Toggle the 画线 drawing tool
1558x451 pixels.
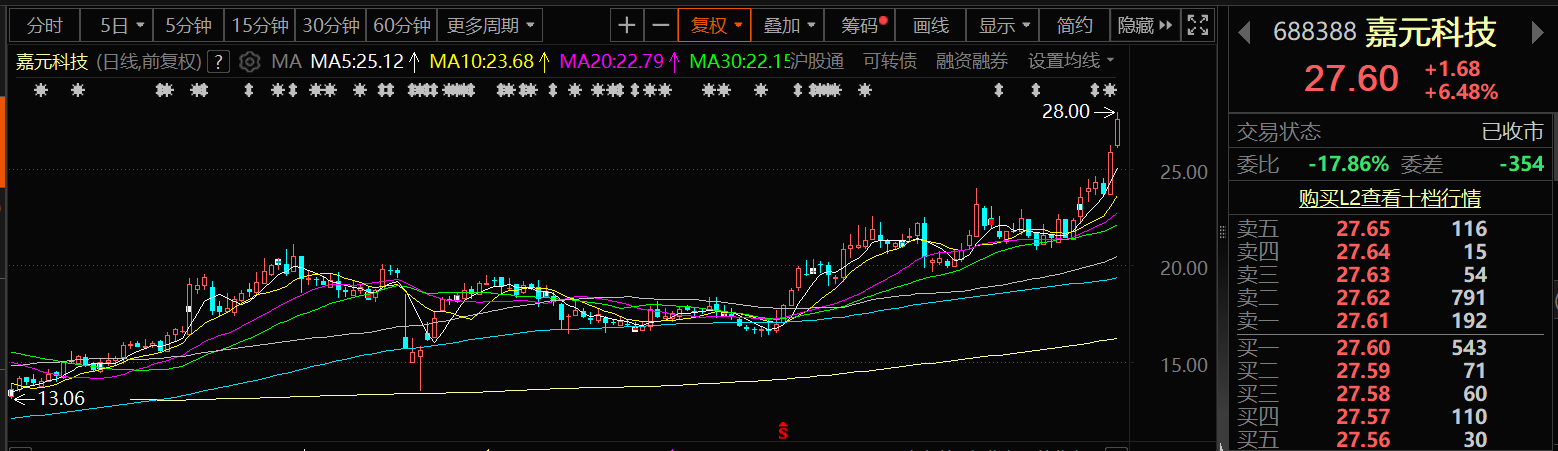click(x=931, y=25)
